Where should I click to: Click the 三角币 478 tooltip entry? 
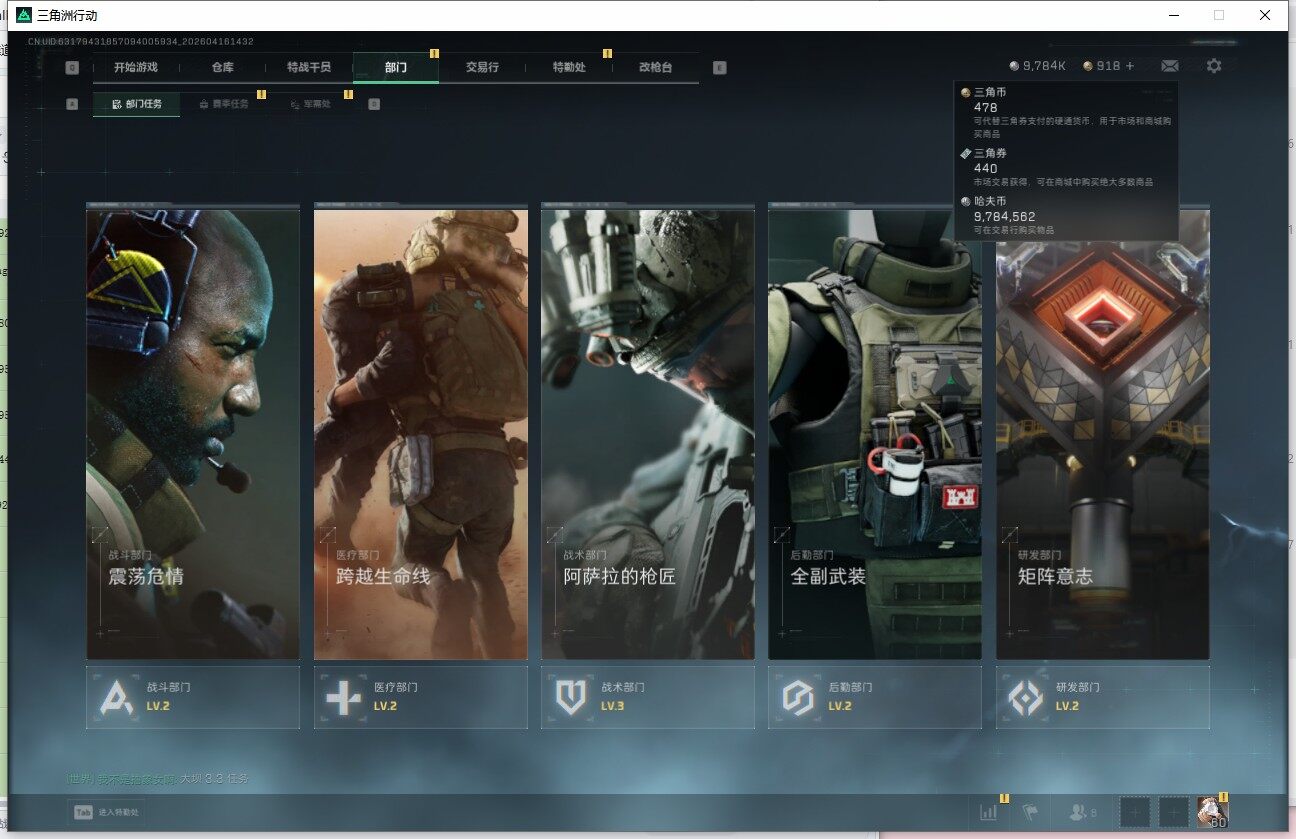pos(1066,112)
